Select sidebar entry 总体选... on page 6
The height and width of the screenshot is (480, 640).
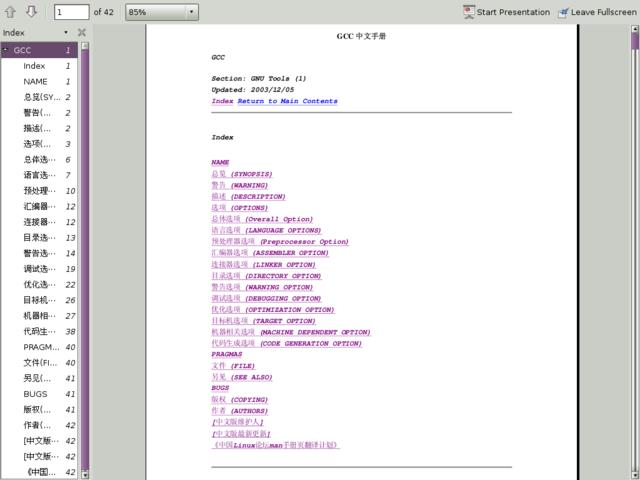click(39, 159)
